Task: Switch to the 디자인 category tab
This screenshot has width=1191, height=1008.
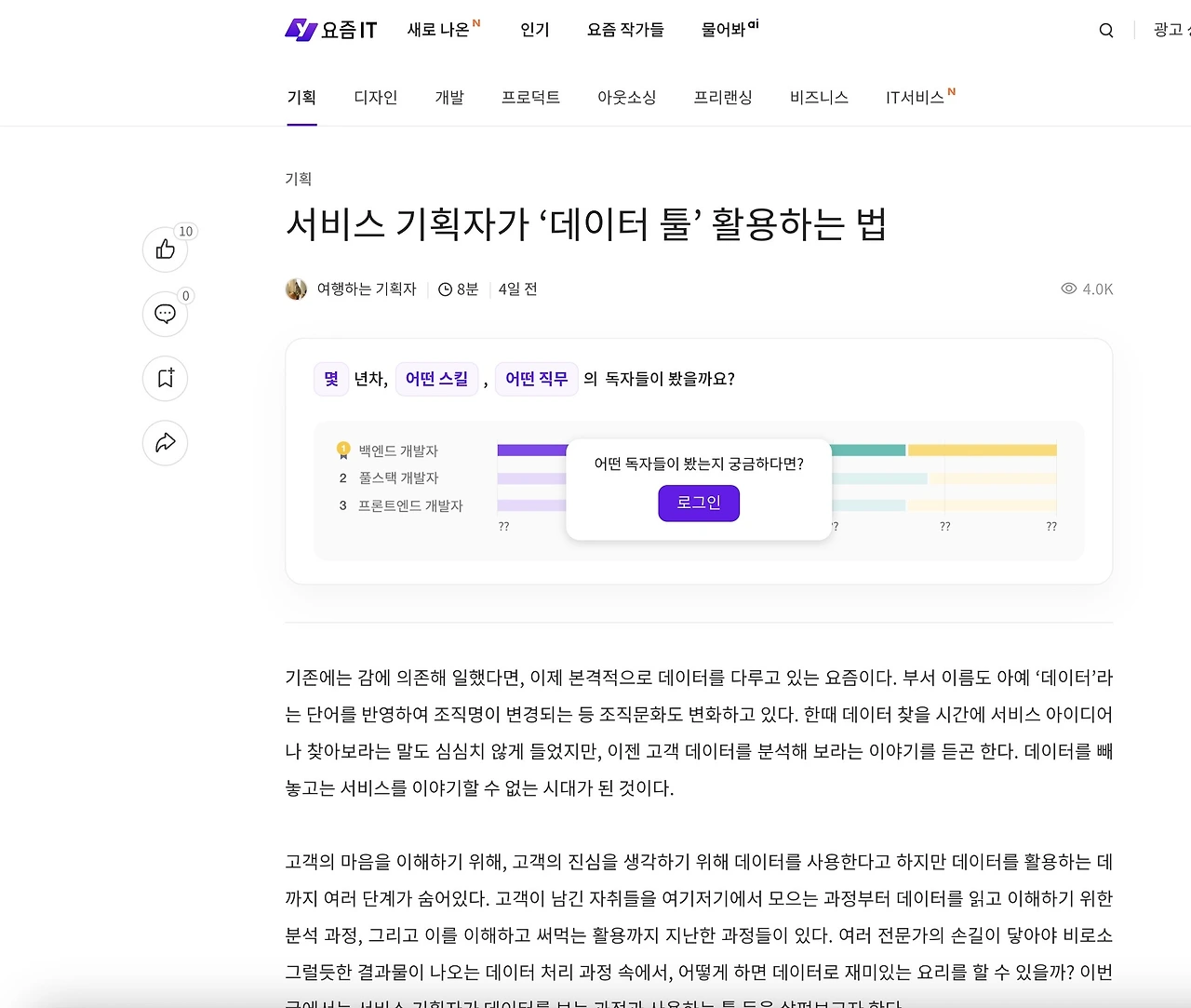Action: click(x=375, y=97)
